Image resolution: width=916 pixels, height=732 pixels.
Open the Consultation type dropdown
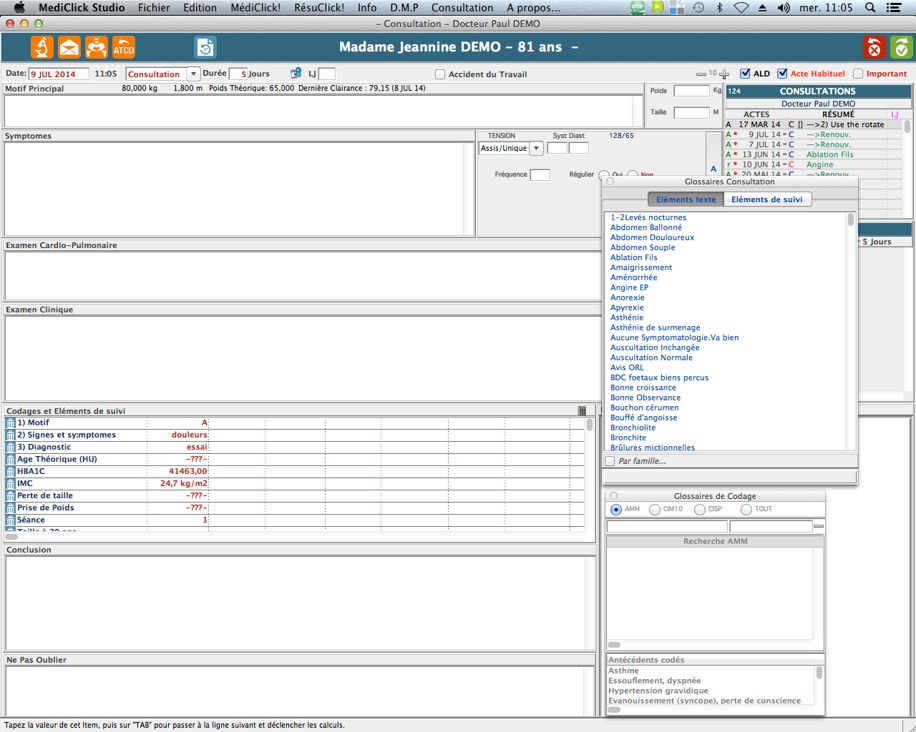(x=193, y=74)
